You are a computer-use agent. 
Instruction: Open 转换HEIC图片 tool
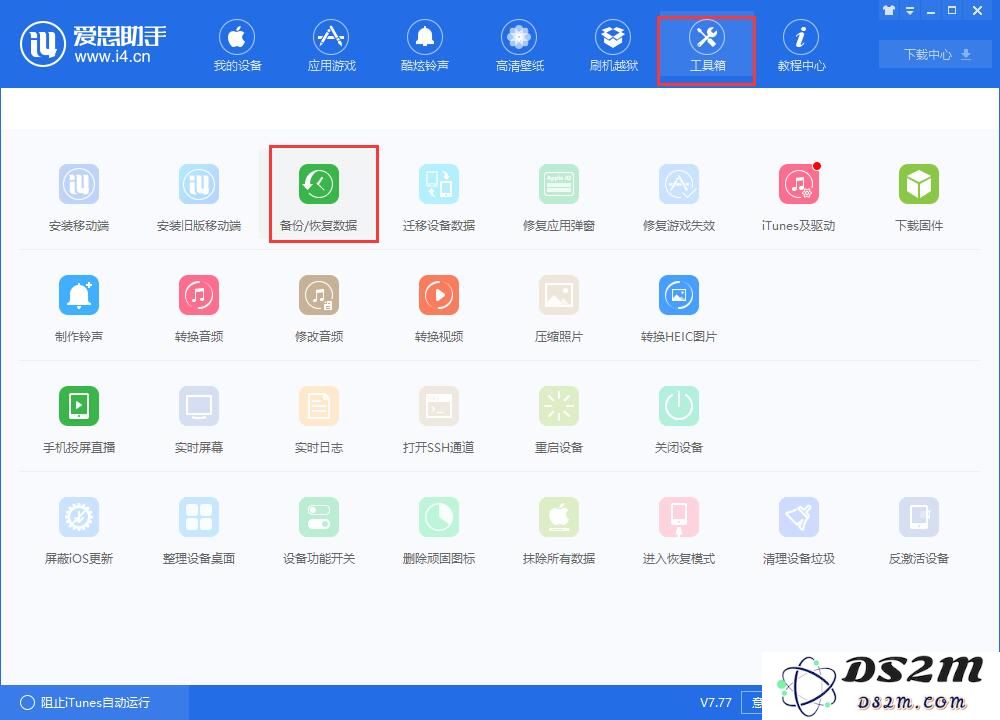[x=679, y=309]
